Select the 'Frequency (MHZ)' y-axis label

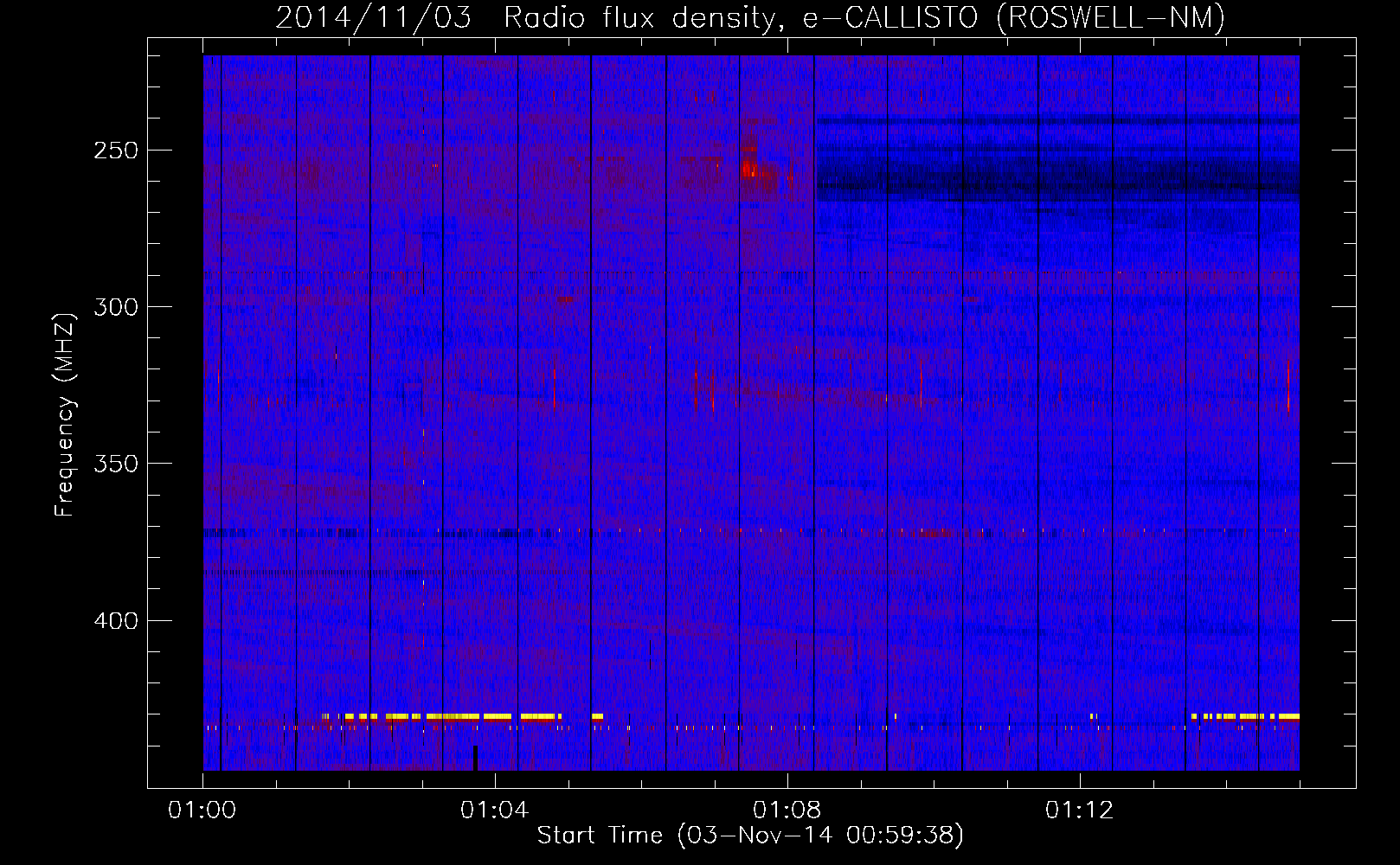point(65,414)
